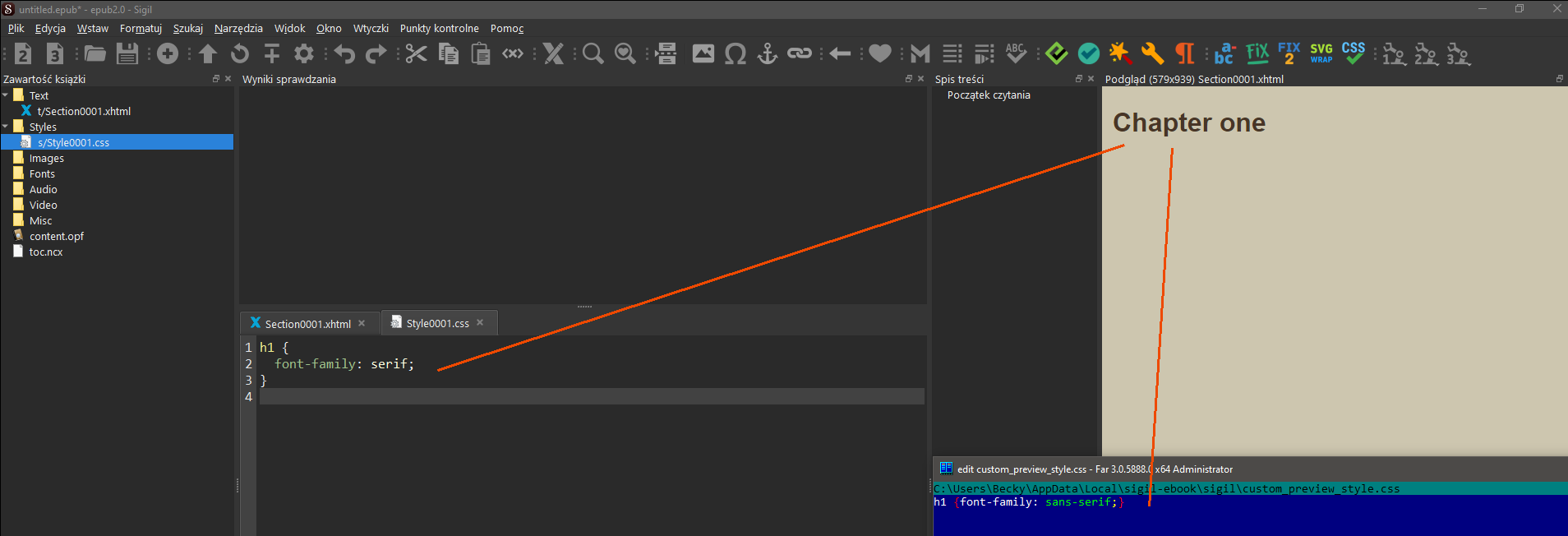Screen dimensions: 1568x536
Task: Open the Punkty kontrolne menu
Action: point(440,28)
